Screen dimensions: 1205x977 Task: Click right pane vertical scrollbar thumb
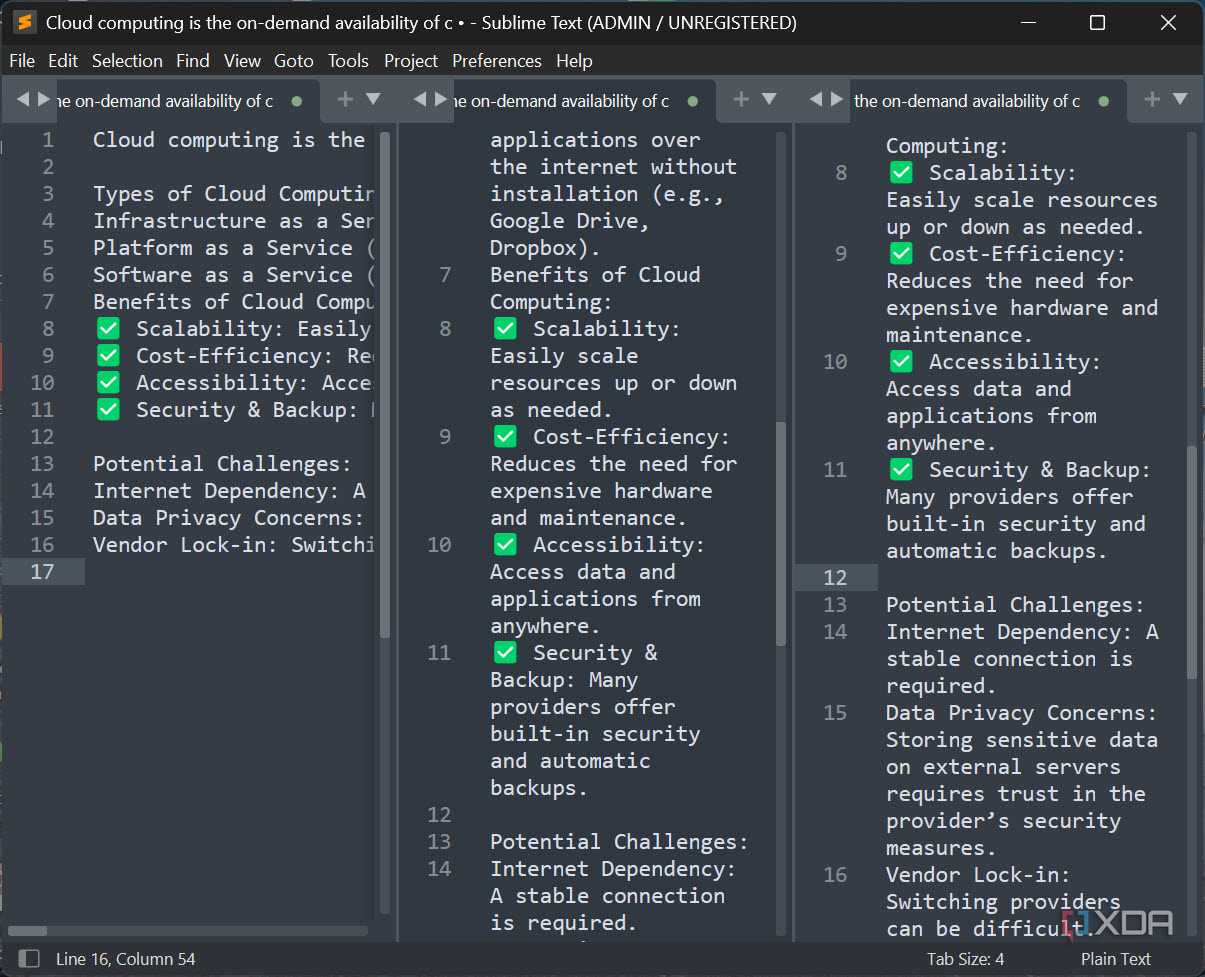click(1191, 562)
